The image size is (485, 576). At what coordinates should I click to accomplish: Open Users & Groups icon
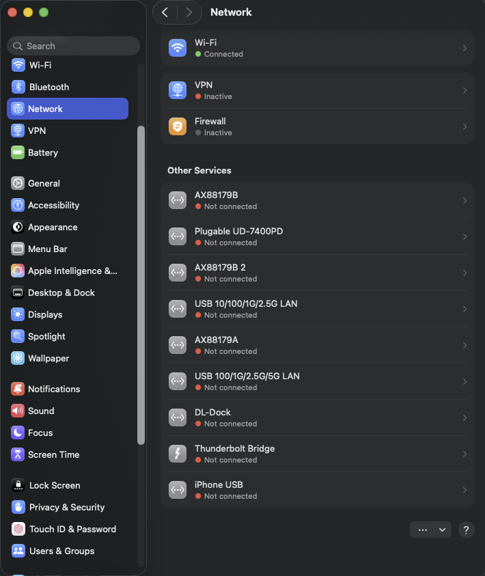[x=18, y=551]
